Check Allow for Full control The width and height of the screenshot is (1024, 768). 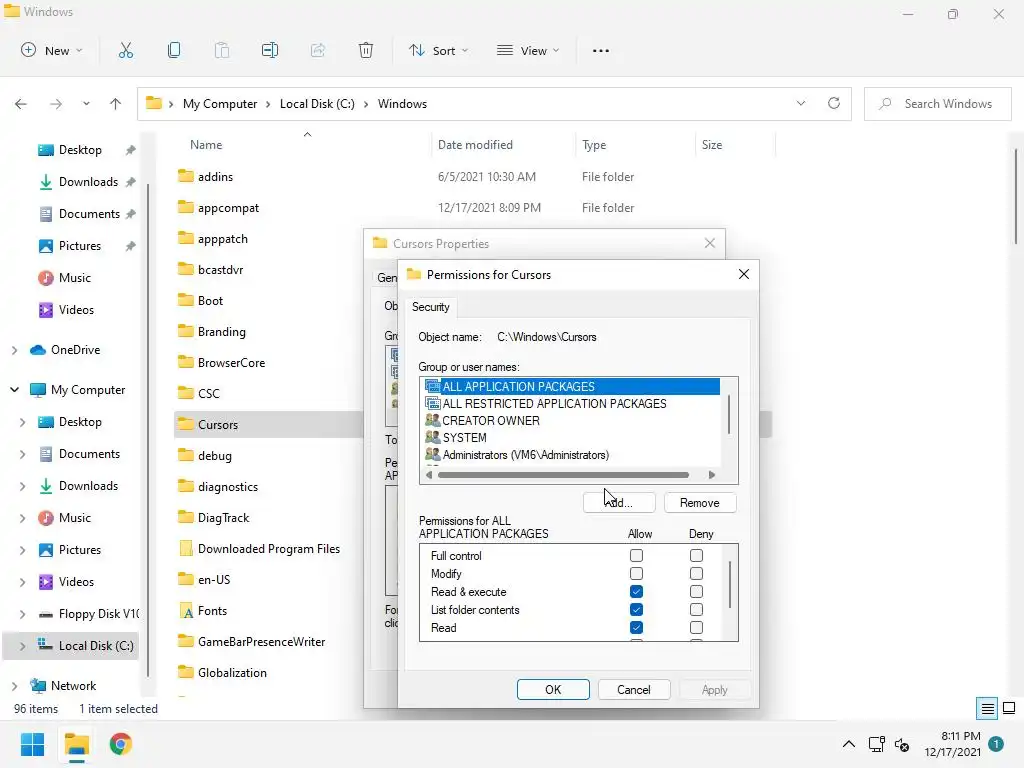coord(636,556)
